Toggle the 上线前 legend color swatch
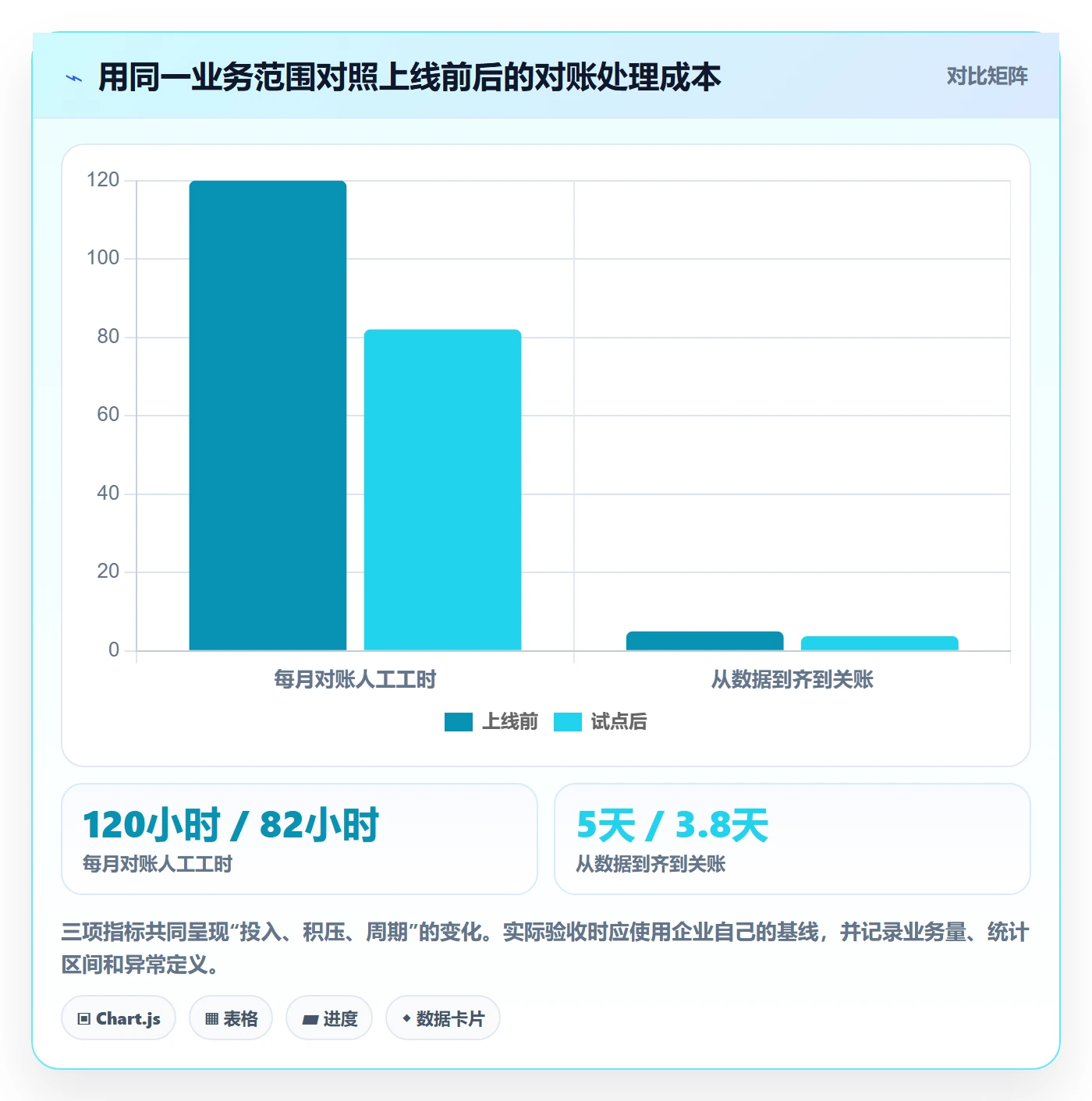 coord(459,722)
